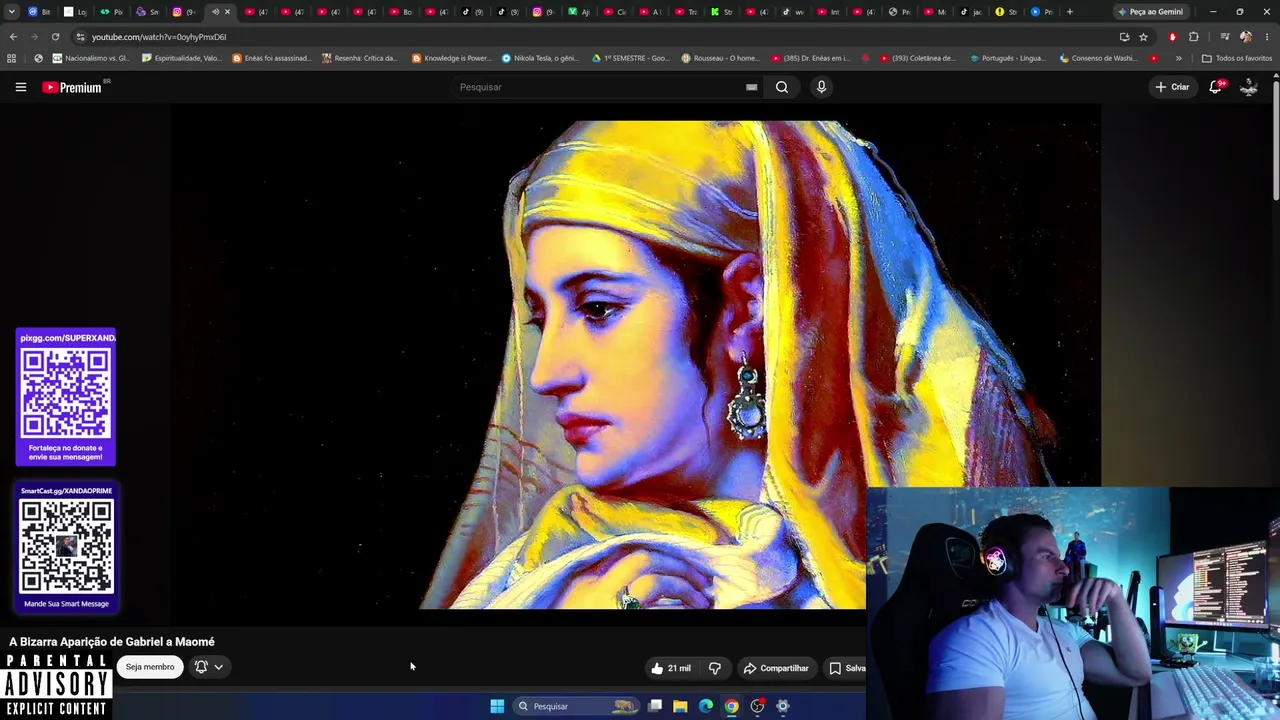Open the Português - Língua... bookmark

1009,58
